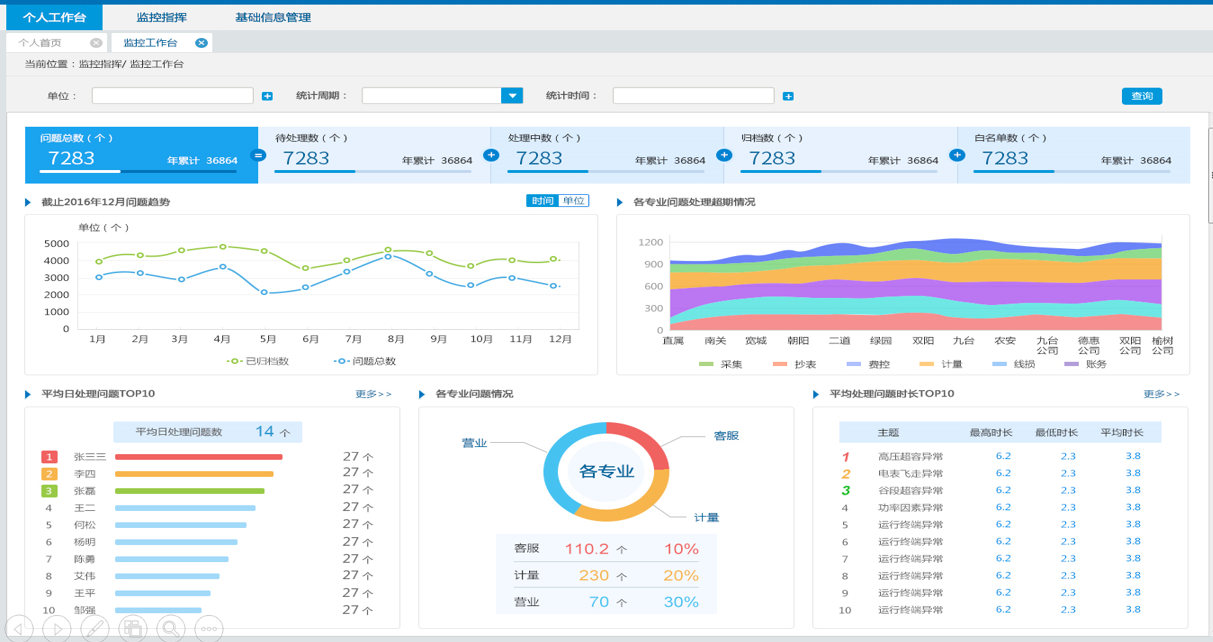The image size is (1213, 642).
Task: Collapse the 各专业问题处理超期情况 section triangle
Action: pyautogui.click(x=620, y=202)
